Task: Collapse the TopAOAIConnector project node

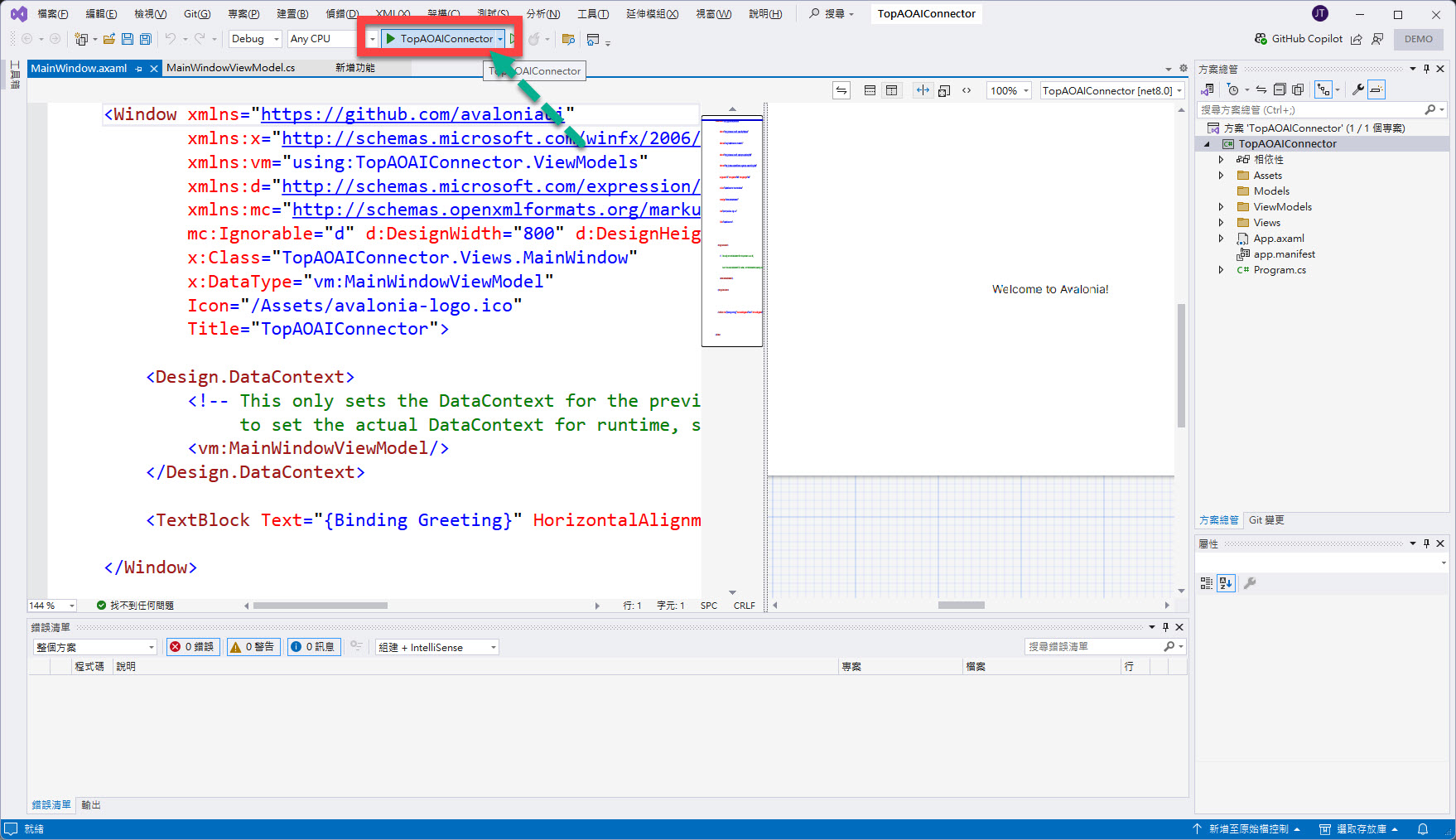Action: click(x=1207, y=144)
